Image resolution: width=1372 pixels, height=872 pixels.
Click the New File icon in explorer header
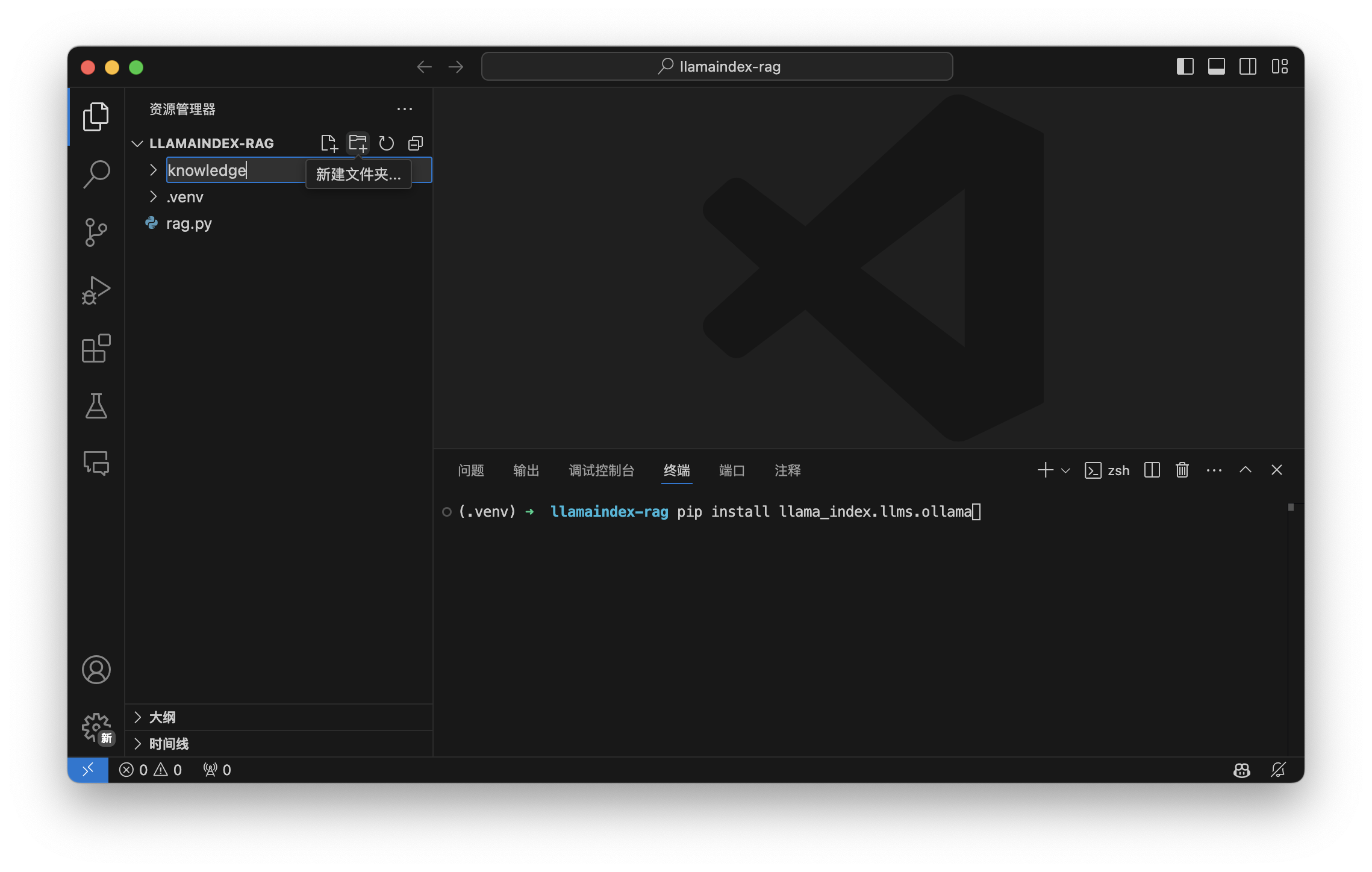(x=329, y=143)
